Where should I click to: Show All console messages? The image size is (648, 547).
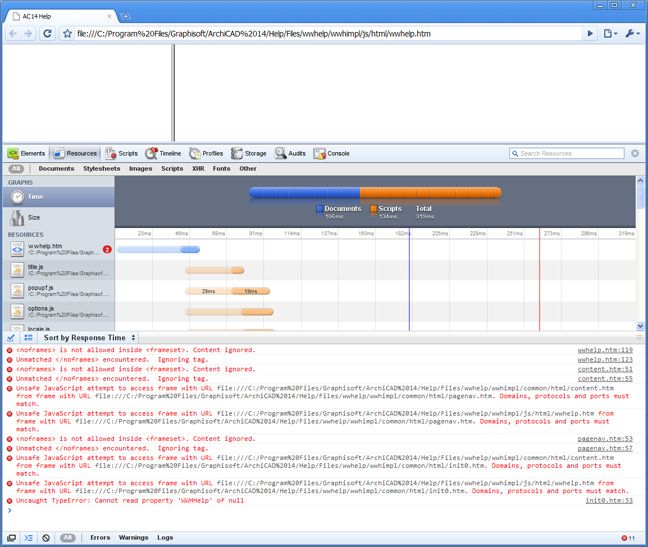point(68,537)
